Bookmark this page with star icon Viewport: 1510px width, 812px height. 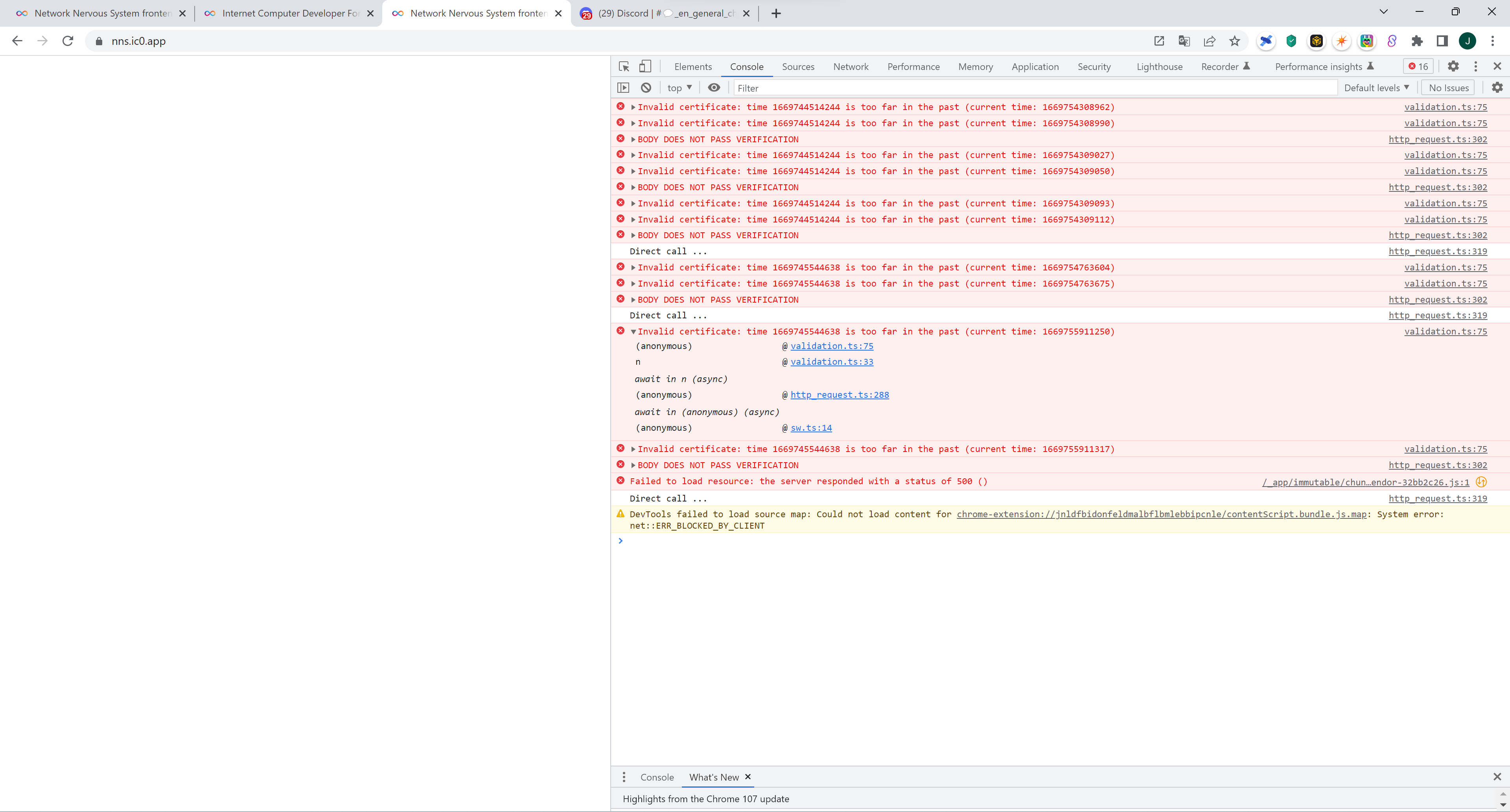coord(1234,41)
